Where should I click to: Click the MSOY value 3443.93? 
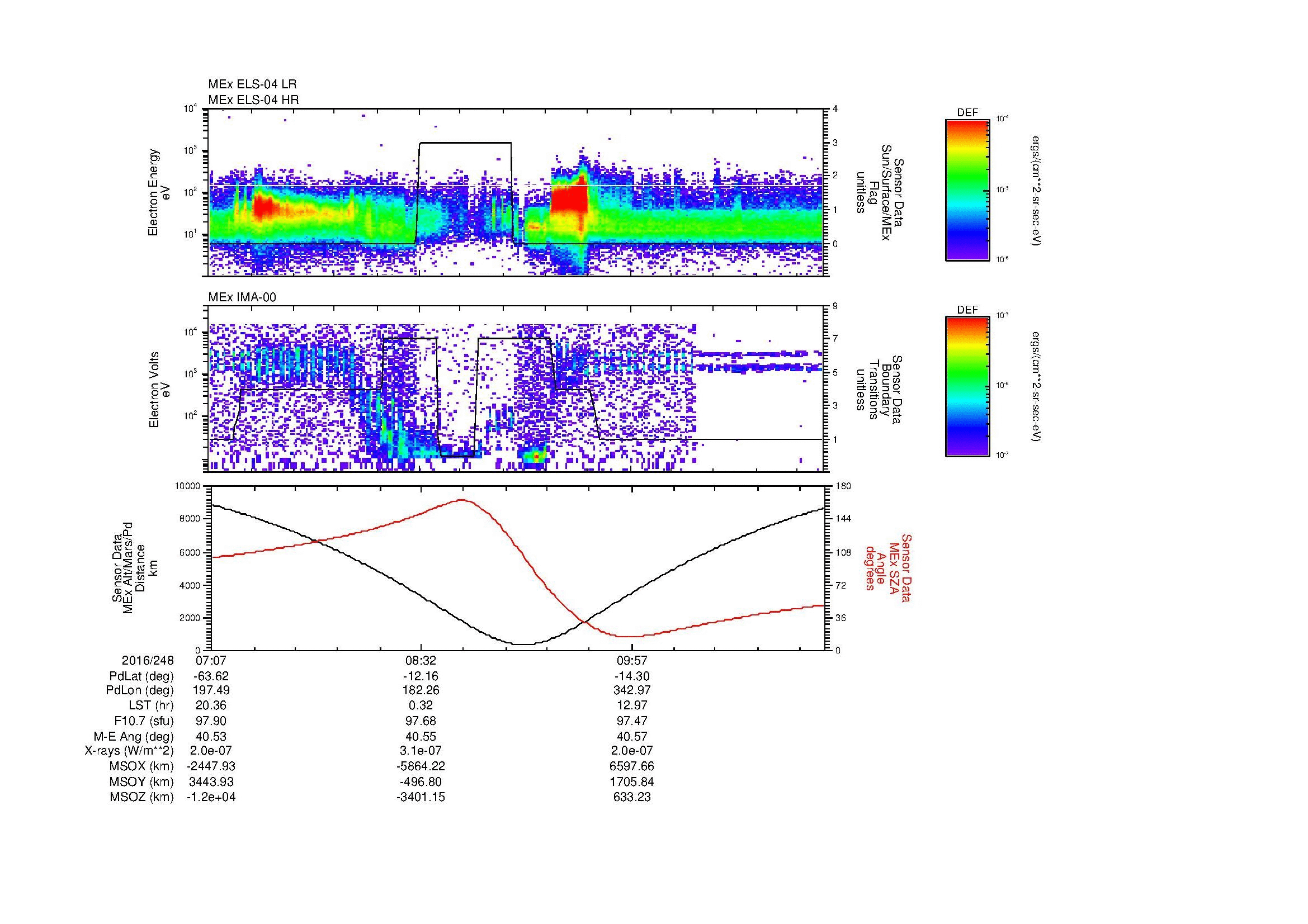pos(211,781)
